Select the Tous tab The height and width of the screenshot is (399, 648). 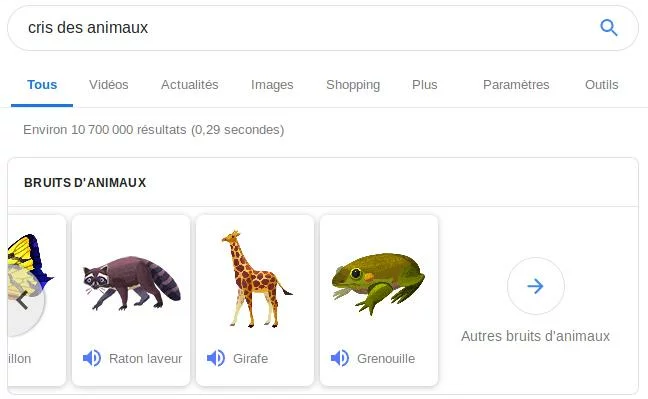(42, 85)
